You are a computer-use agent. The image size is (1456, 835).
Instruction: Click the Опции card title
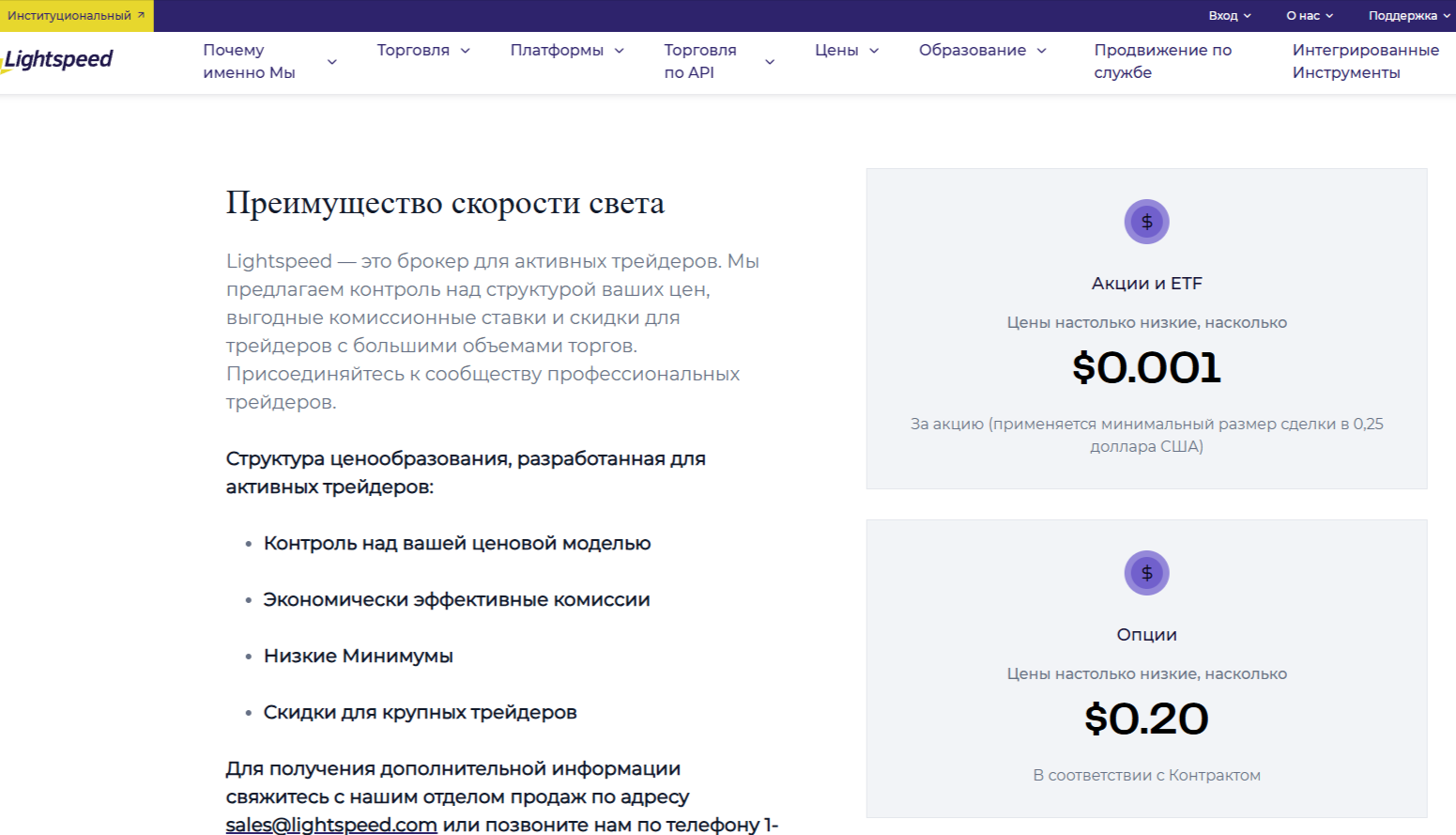point(1146,634)
